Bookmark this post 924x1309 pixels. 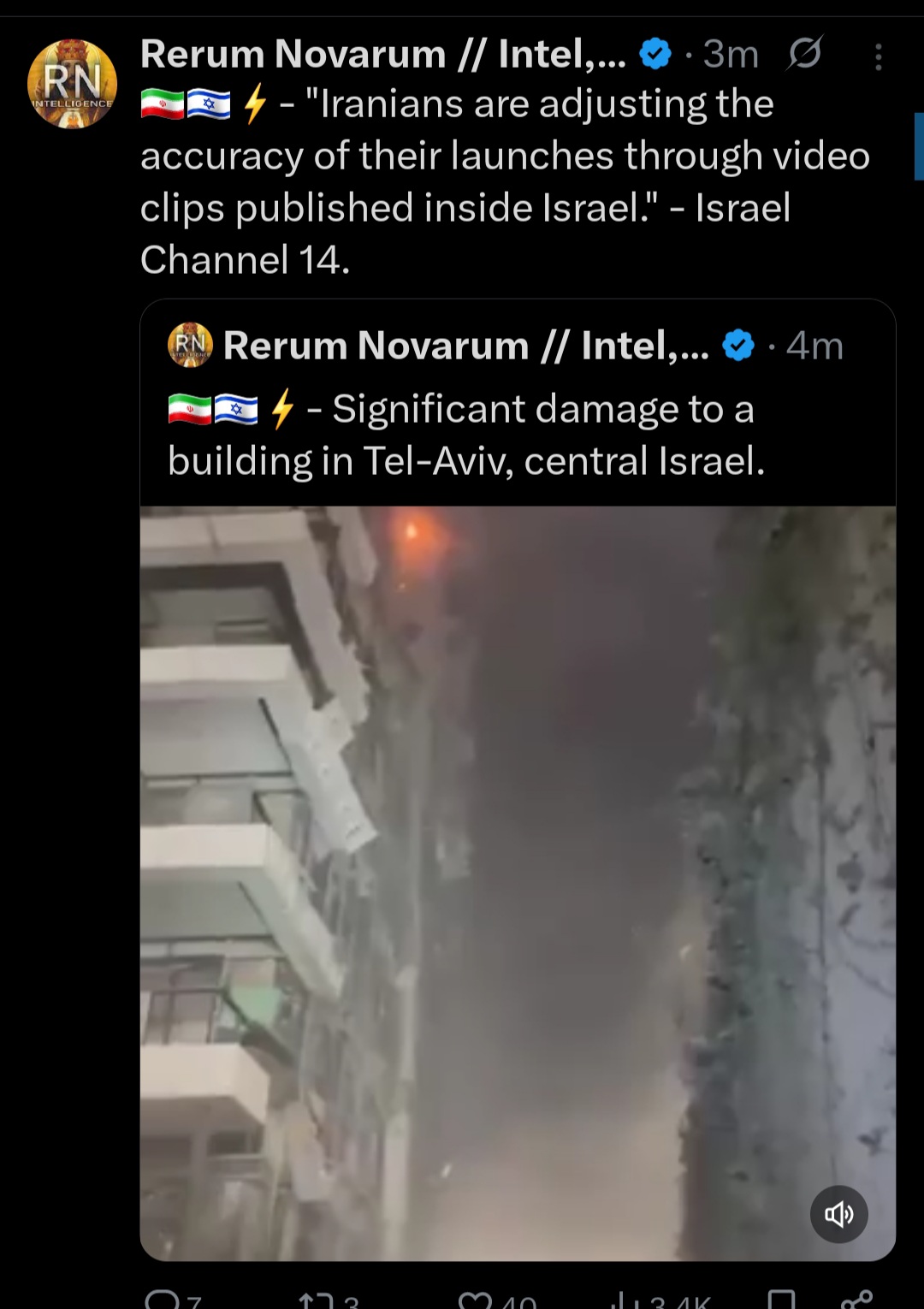tap(780, 1300)
